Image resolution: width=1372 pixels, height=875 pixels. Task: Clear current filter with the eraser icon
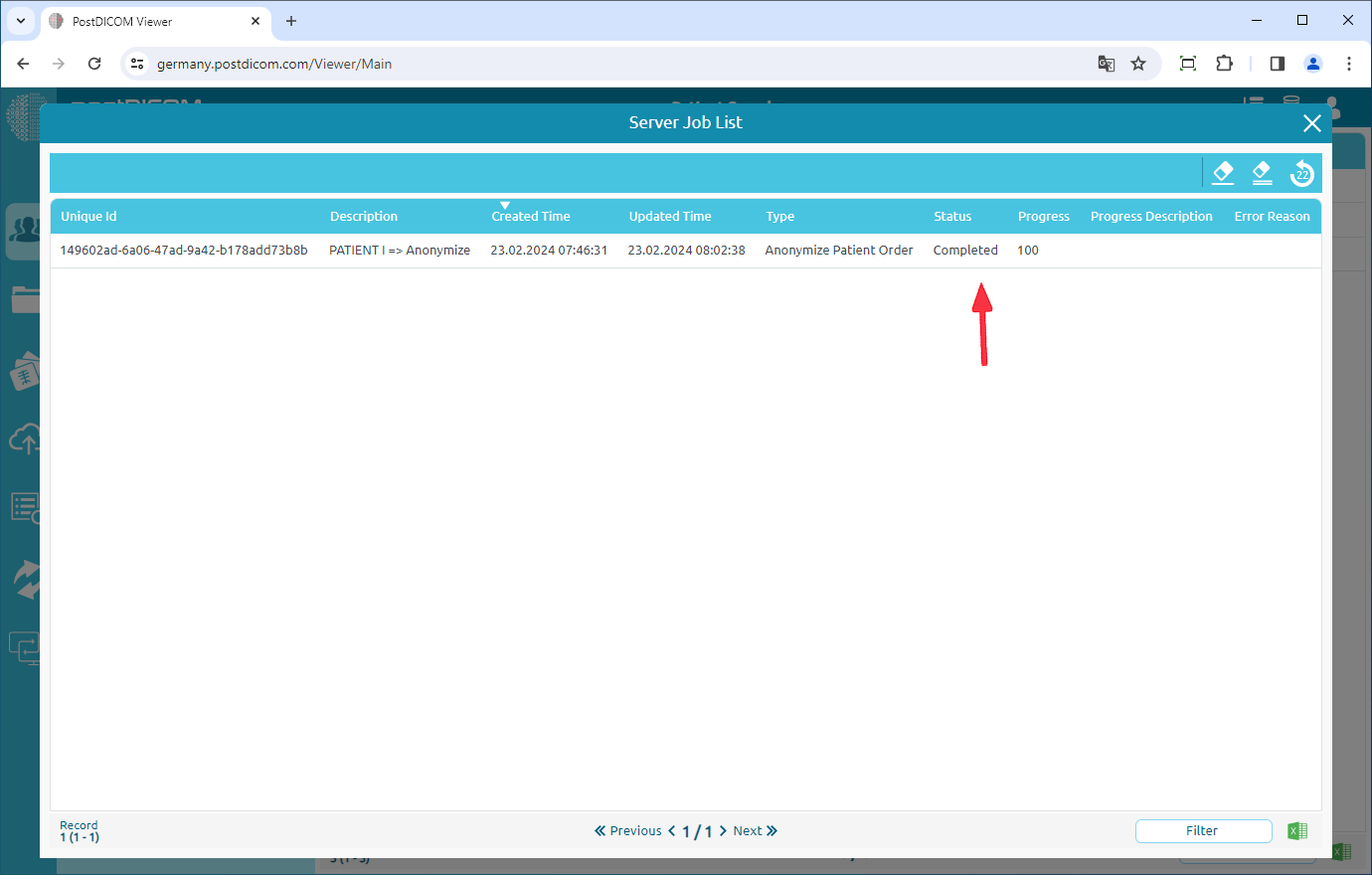pos(1223,172)
